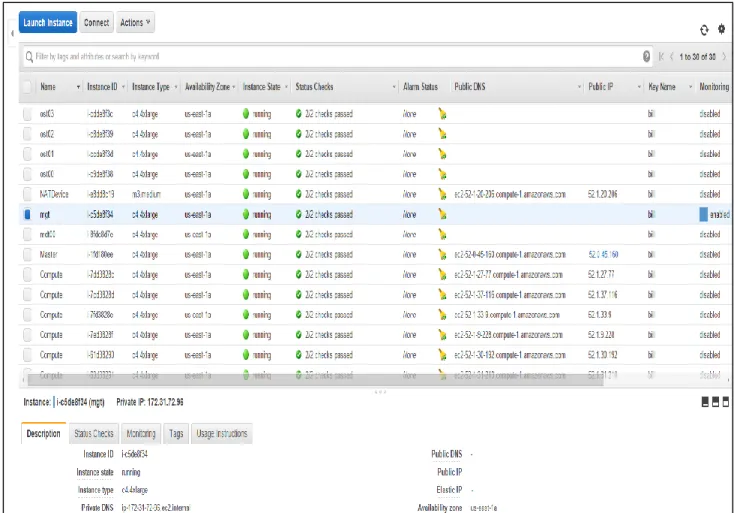Image resolution: width=734 pixels, height=513 pixels.
Task: Click the Connect button
Action: [96, 22]
